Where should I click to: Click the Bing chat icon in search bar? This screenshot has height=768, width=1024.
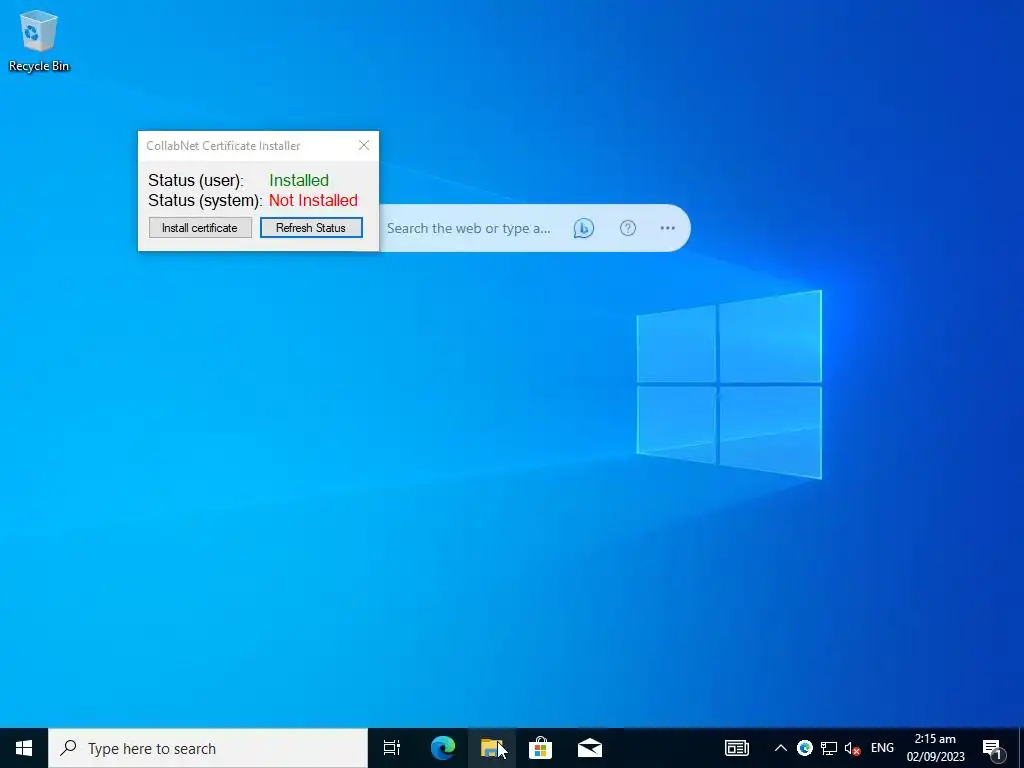click(x=584, y=228)
